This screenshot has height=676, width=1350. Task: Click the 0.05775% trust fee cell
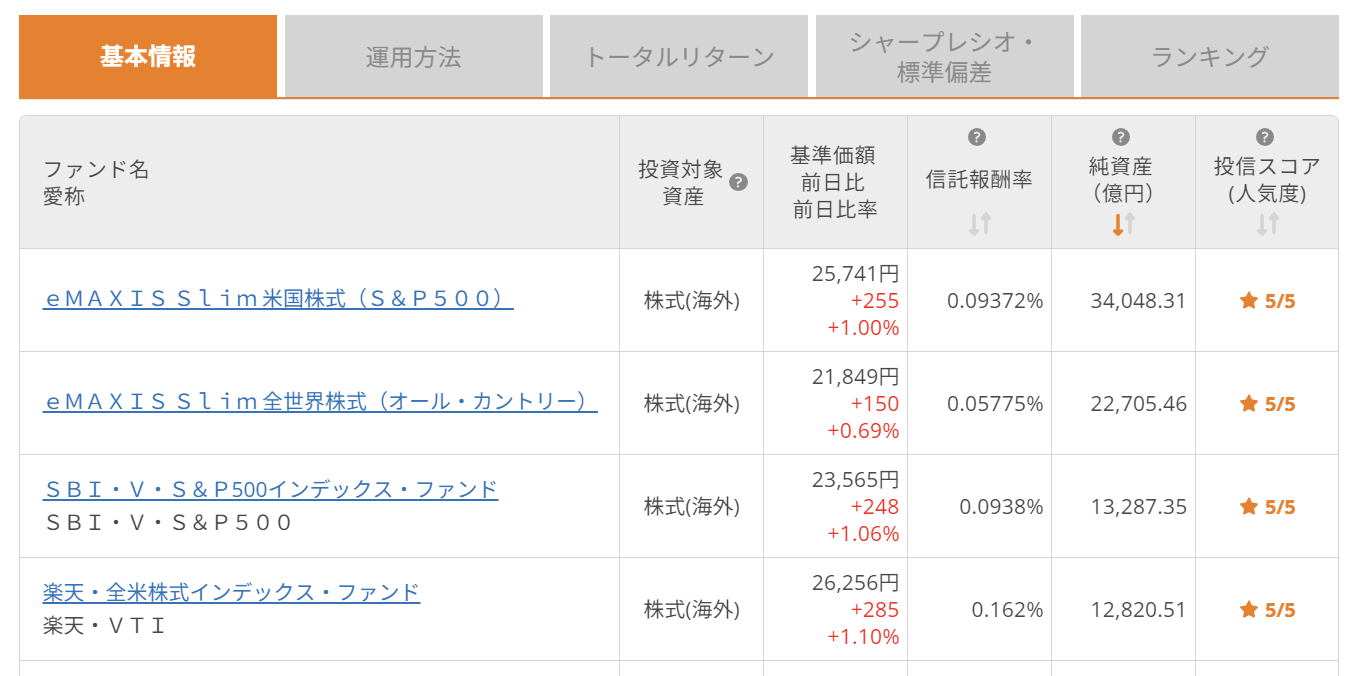[994, 404]
